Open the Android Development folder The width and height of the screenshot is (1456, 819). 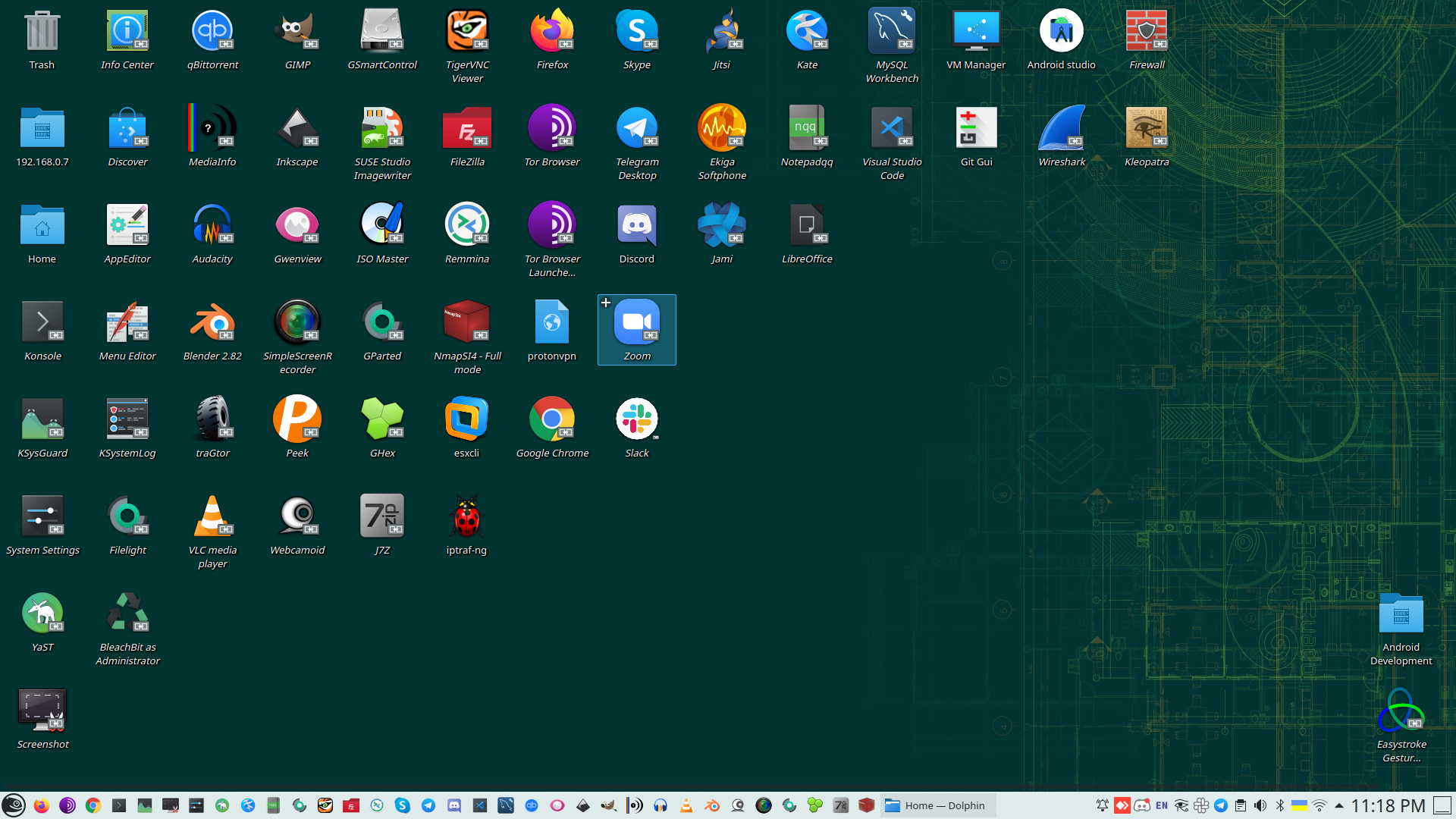point(1401,614)
